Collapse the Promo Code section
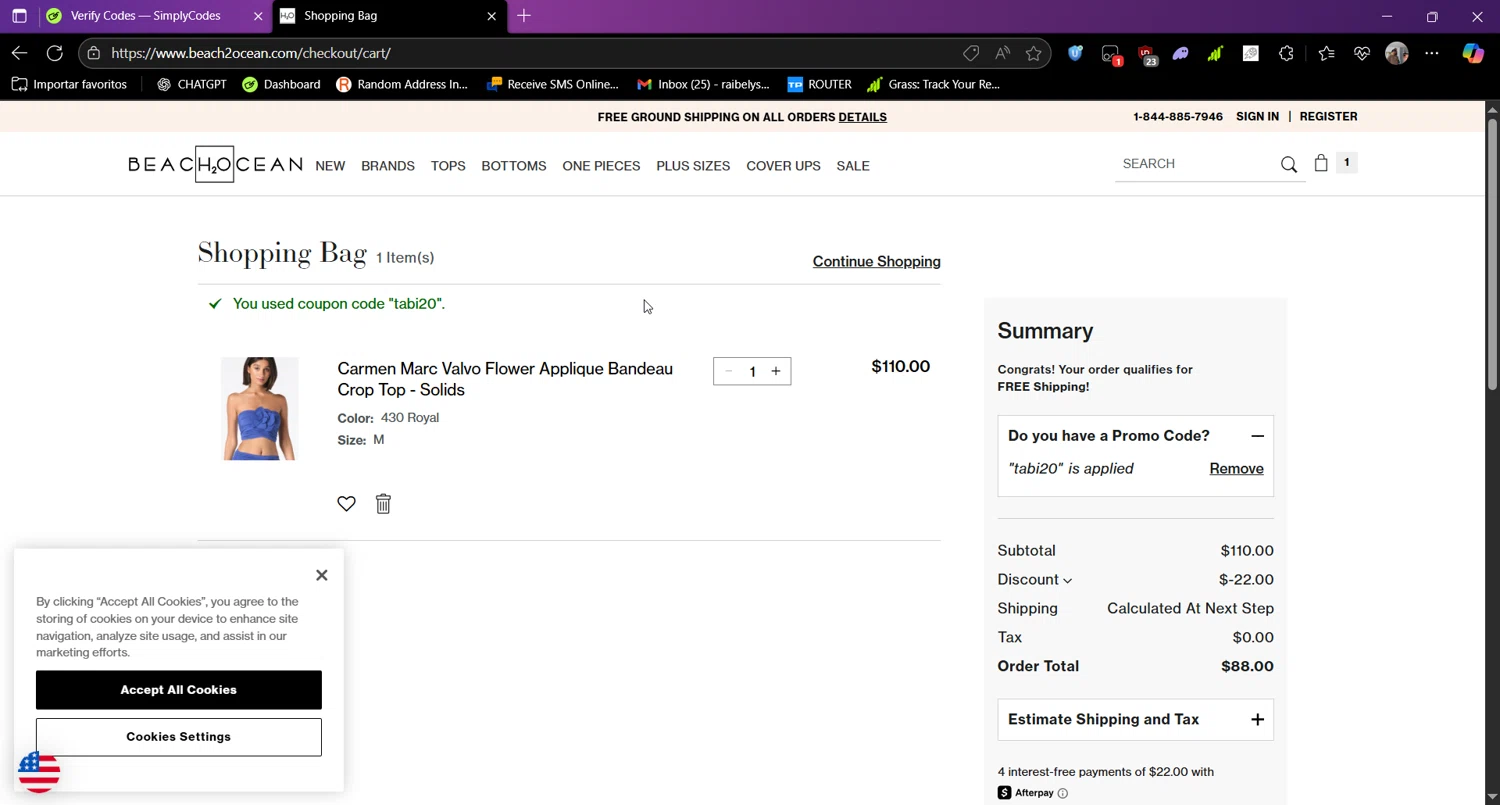 pyautogui.click(x=1257, y=436)
